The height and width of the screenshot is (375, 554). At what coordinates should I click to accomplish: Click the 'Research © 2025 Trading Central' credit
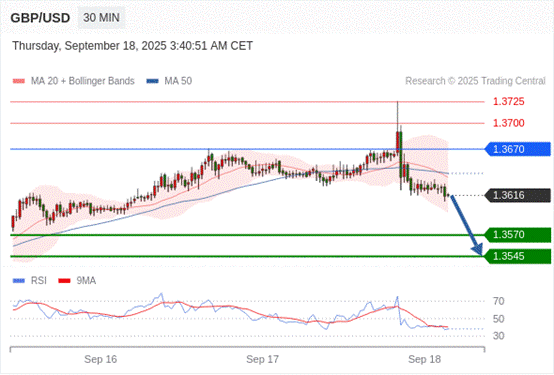click(x=475, y=81)
